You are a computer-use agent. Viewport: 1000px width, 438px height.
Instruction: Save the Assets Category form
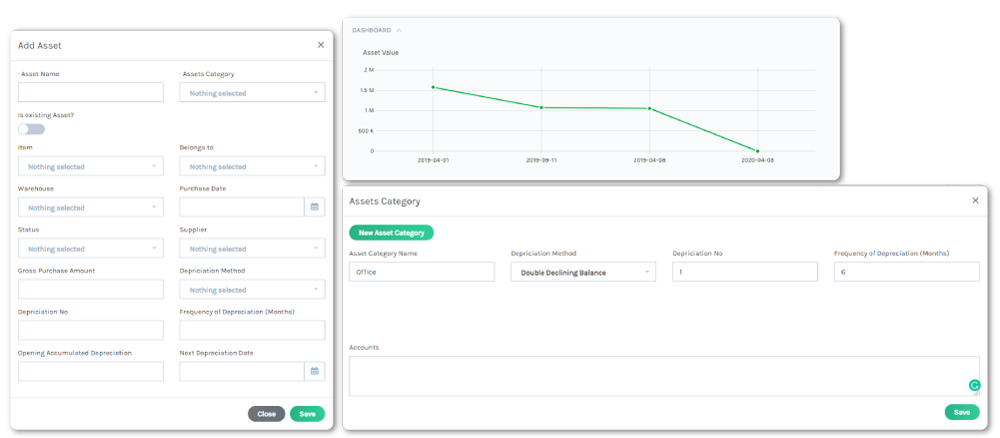961,412
